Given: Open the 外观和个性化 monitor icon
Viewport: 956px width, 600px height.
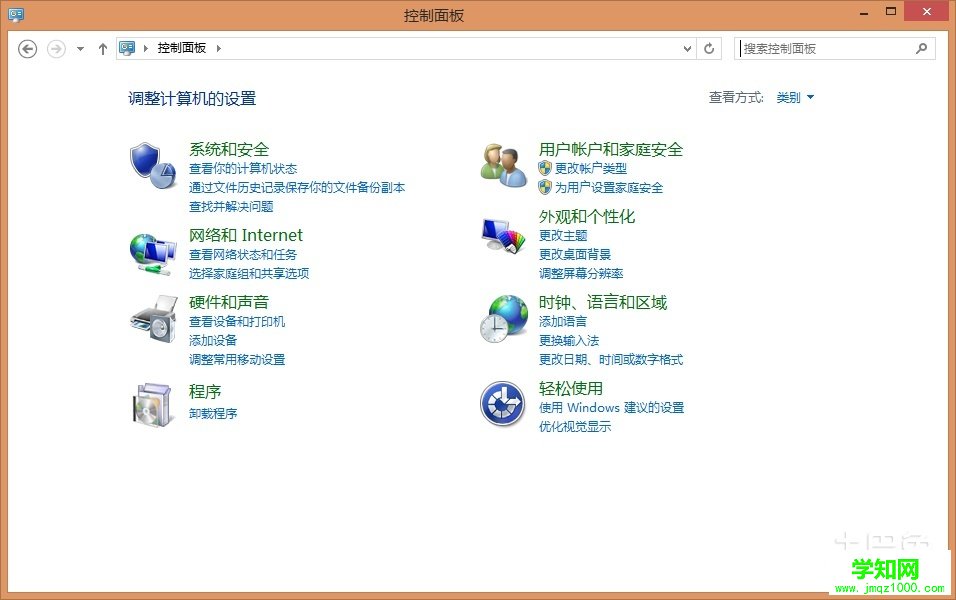Looking at the screenshot, I should tap(504, 236).
